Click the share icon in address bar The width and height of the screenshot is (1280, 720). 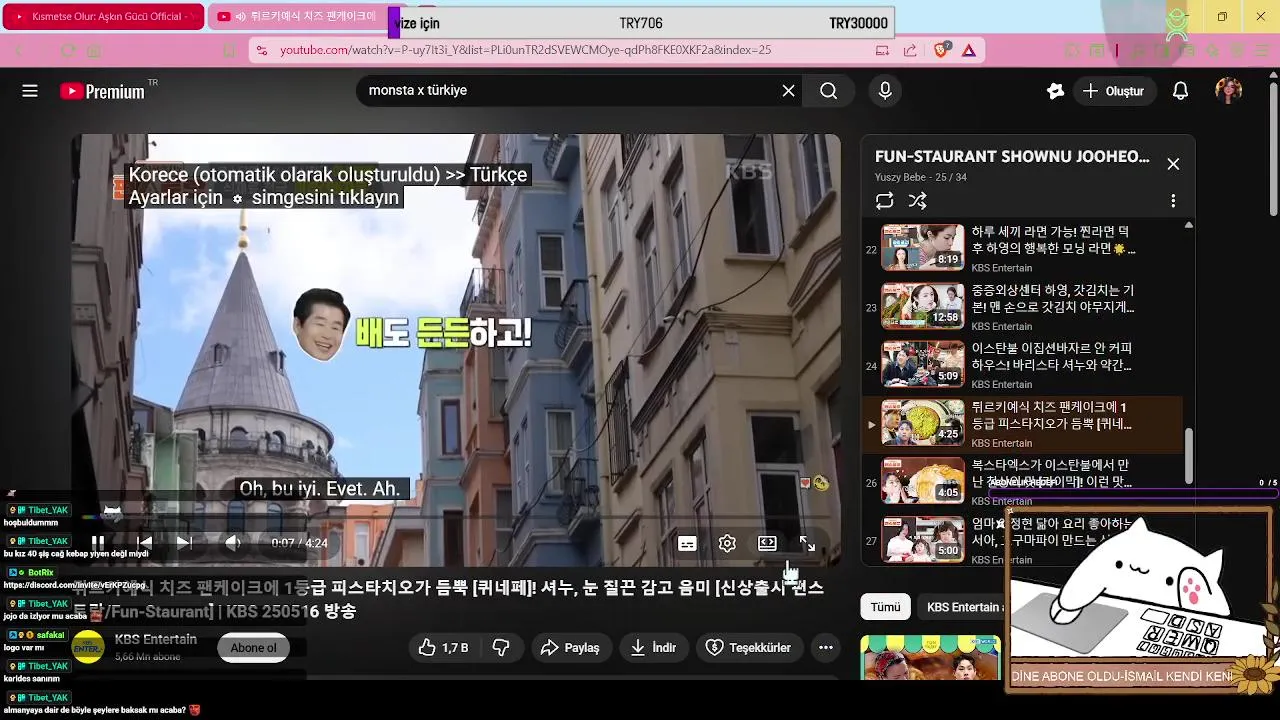coord(910,50)
